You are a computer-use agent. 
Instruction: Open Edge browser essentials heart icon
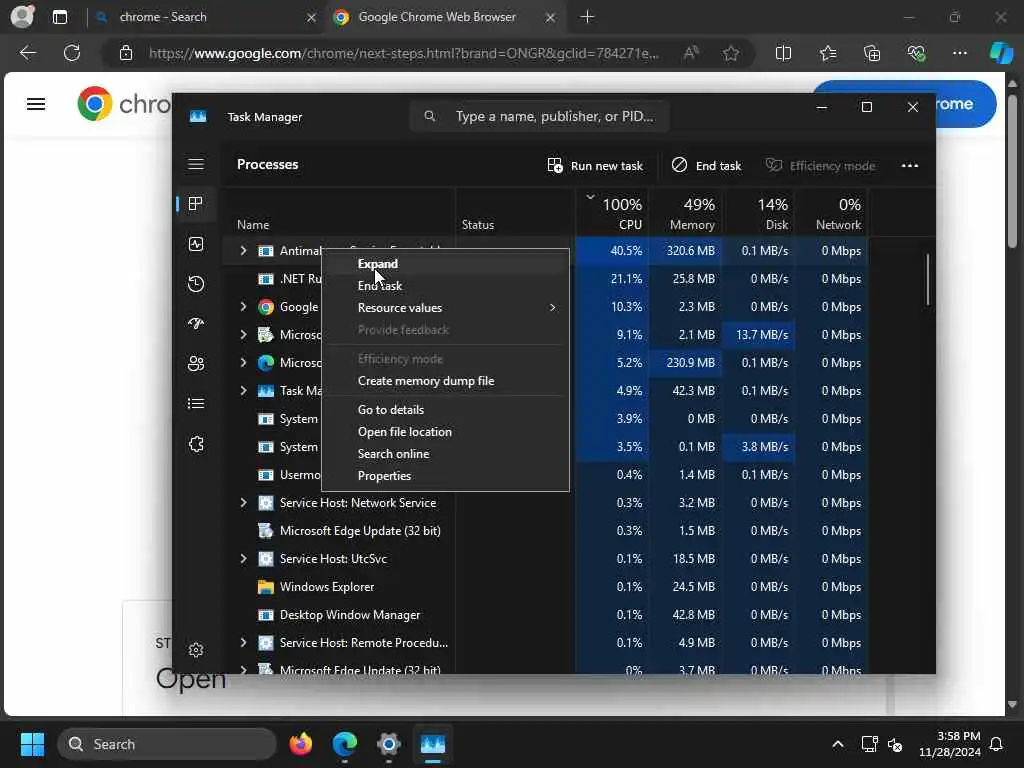click(x=916, y=53)
